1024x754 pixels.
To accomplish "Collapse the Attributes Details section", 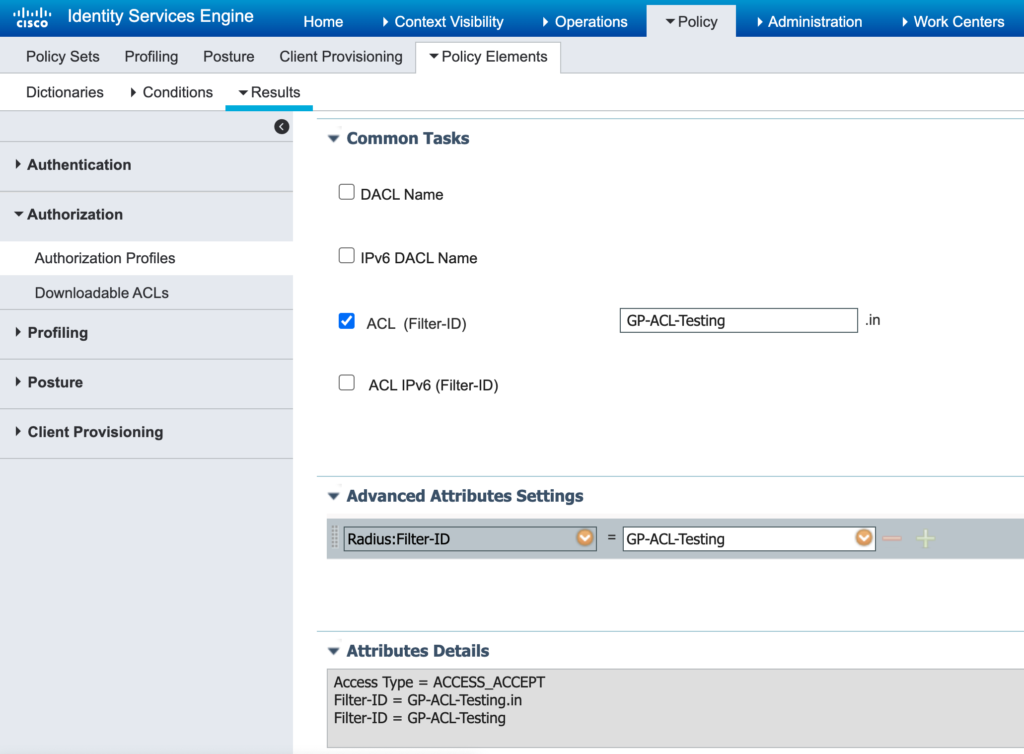I will click(x=333, y=652).
